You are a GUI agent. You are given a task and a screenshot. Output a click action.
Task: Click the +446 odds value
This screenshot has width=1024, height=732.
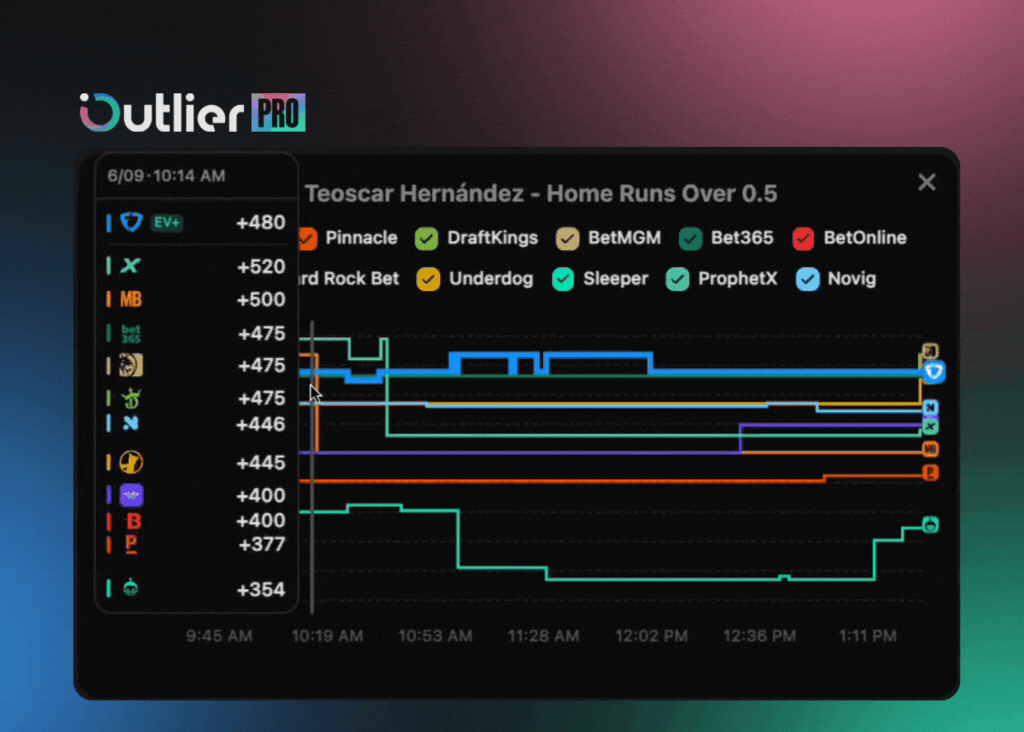pos(261,424)
